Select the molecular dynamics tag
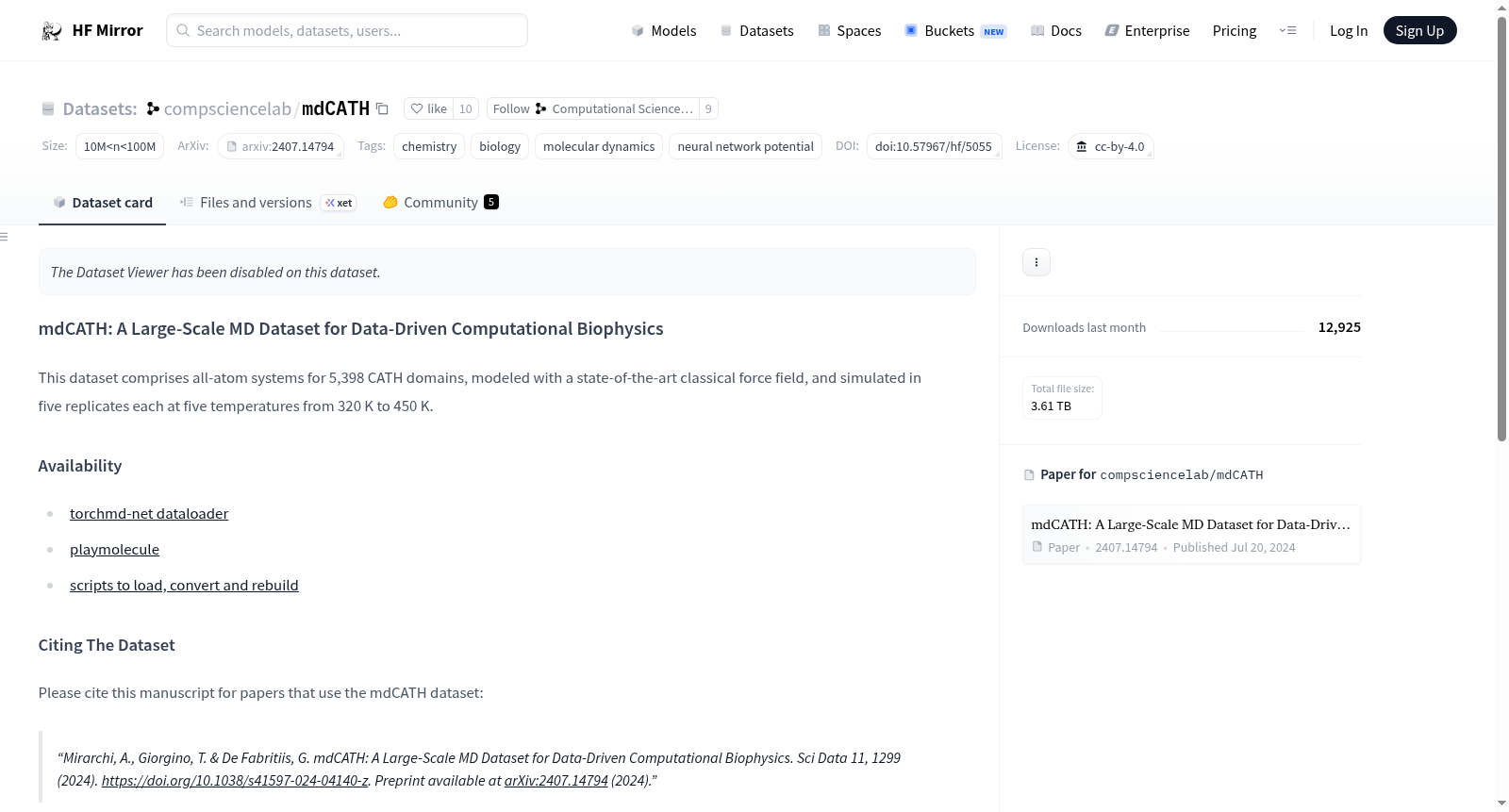 pos(599,146)
